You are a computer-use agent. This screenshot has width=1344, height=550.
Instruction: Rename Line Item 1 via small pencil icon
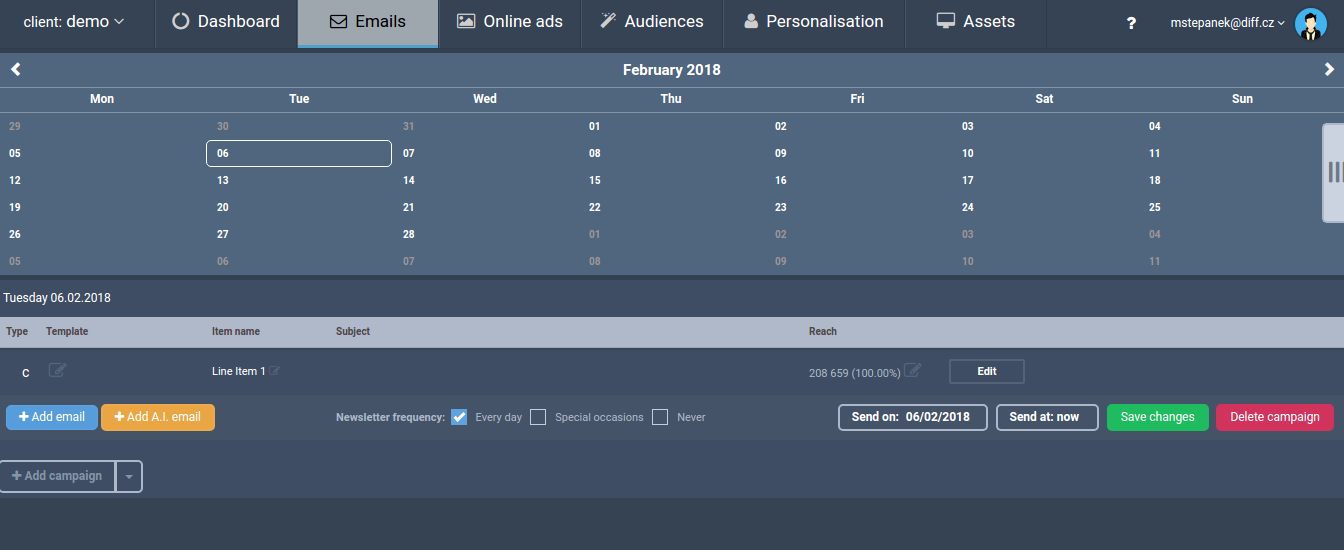click(275, 371)
